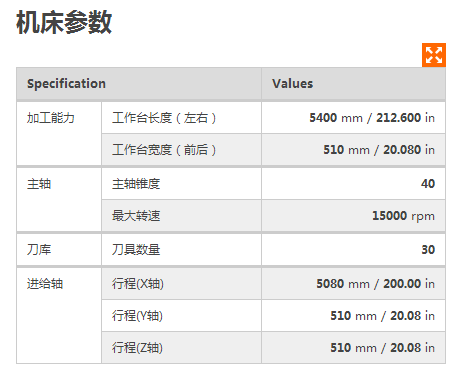This screenshot has width=462, height=384.
Task: Click the 510 mm / 20.080 in value
Action: [379, 150]
